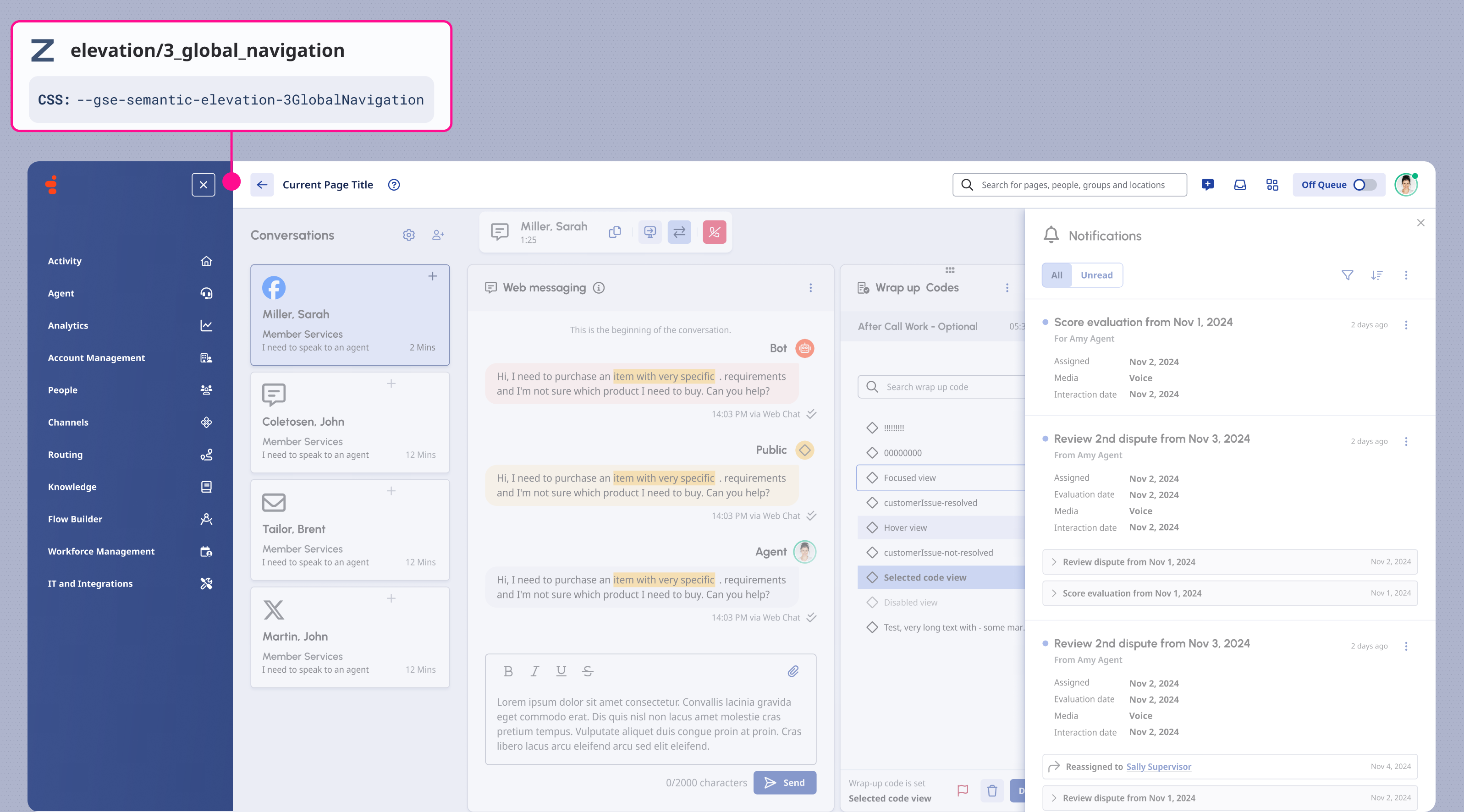
Task: Click the attachment paperclip in message editor
Action: pos(793,671)
